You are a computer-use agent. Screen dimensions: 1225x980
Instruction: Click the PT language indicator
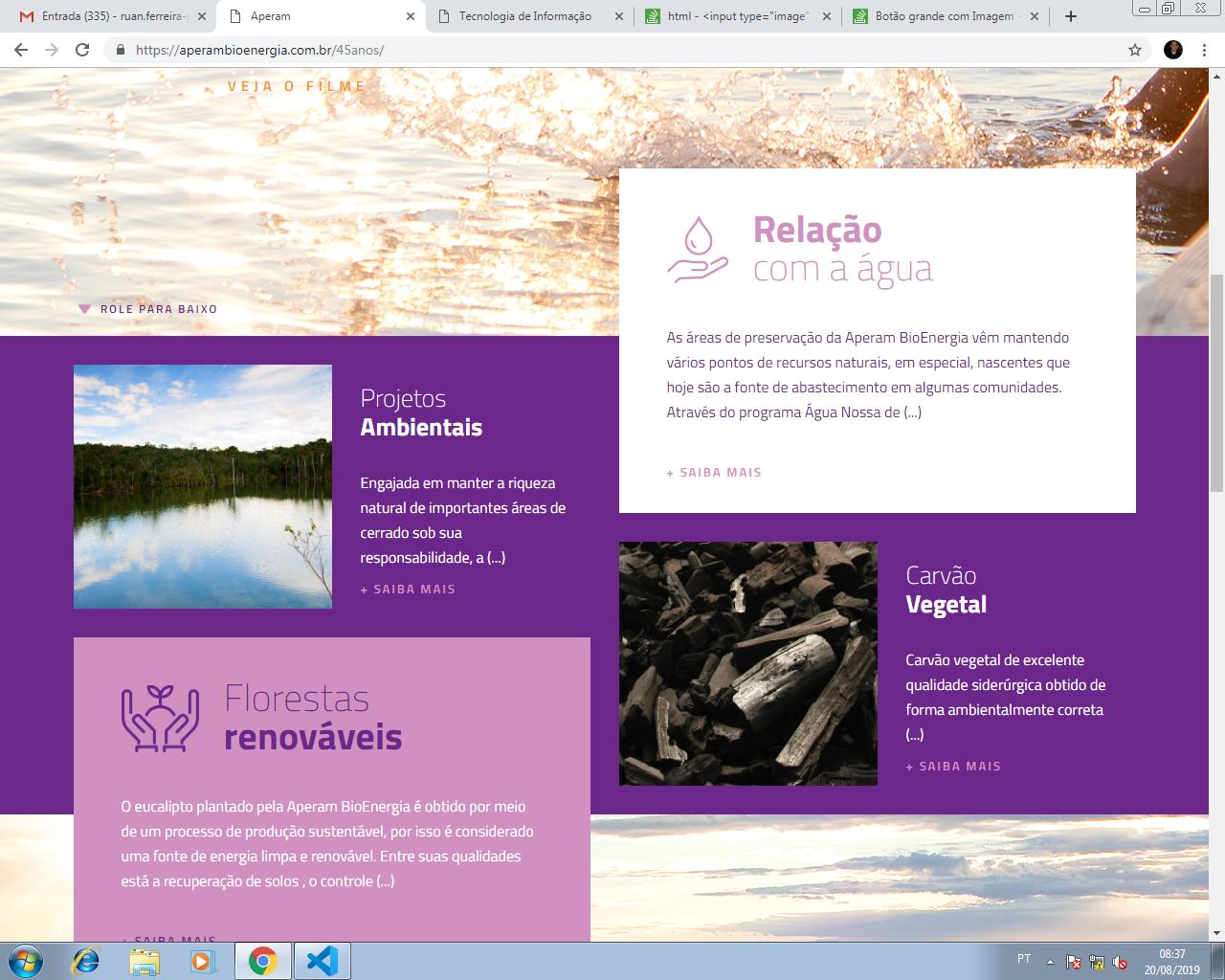pyautogui.click(x=1024, y=959)
